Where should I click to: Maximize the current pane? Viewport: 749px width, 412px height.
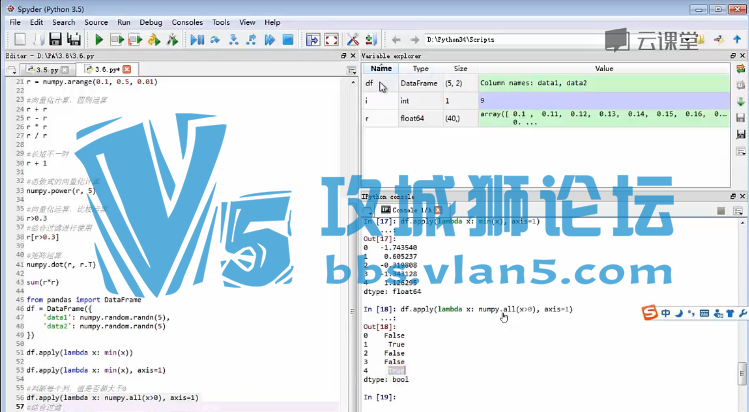click(x=313, y=39)
